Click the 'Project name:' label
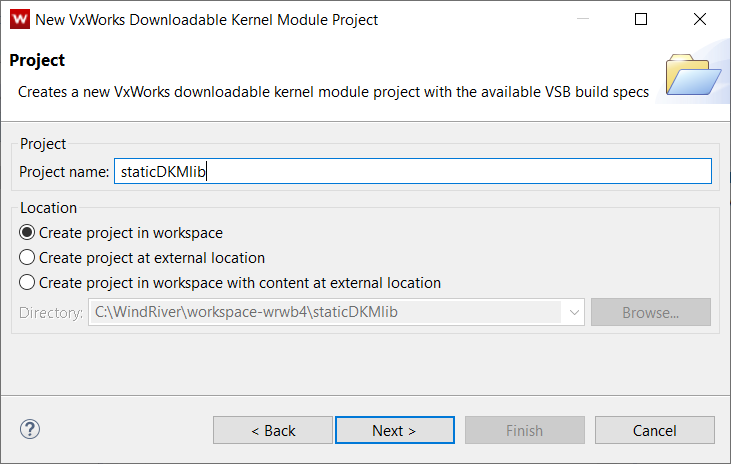The width and height of the screenshot is (731, 464). [x=64, y=172]
